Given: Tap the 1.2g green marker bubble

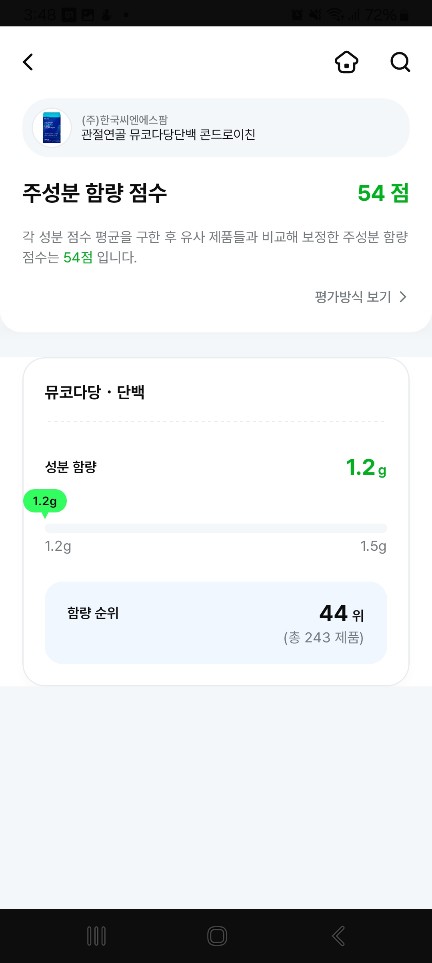Looking at the screenshot, I should click(x=44, y=502).
